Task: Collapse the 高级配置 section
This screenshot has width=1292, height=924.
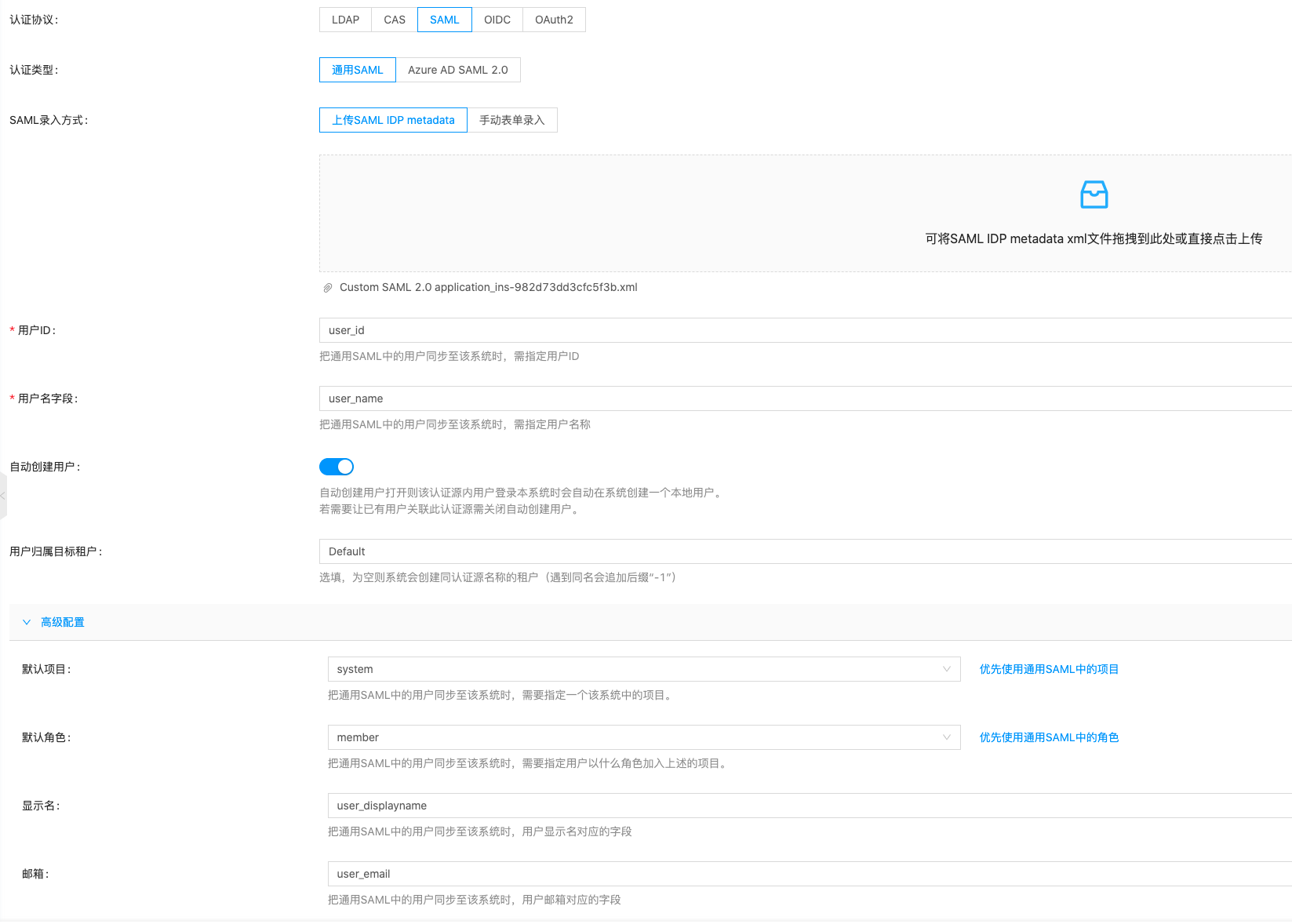Action: tap(63, 622)
